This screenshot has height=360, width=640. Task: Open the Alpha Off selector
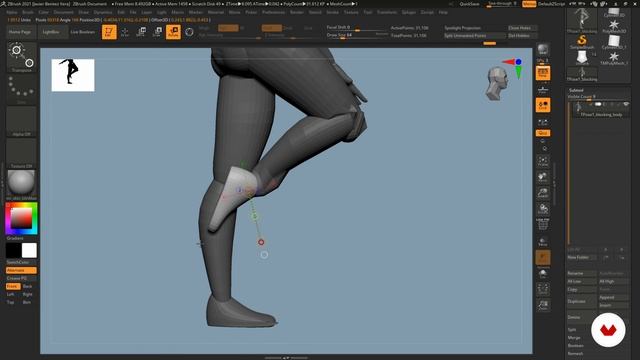(22, 122)
